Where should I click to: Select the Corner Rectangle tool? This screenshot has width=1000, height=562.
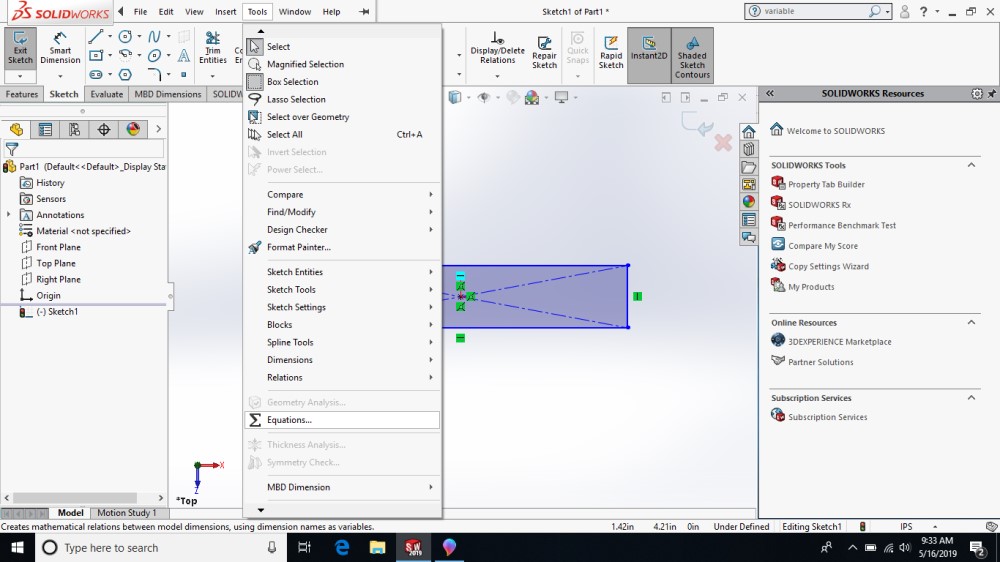(96, 55)
